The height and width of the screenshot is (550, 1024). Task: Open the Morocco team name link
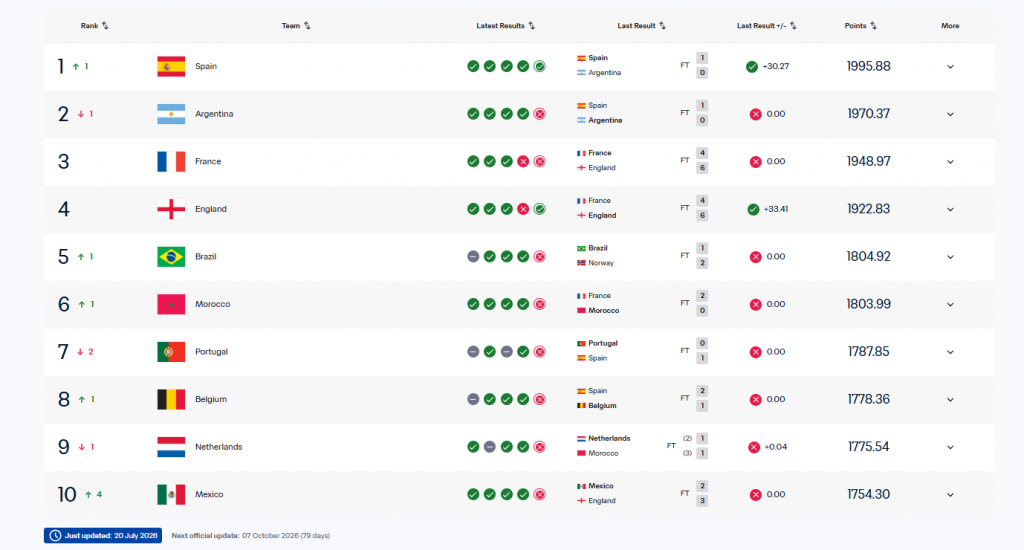pyautogui.click(x=213, y=304)
